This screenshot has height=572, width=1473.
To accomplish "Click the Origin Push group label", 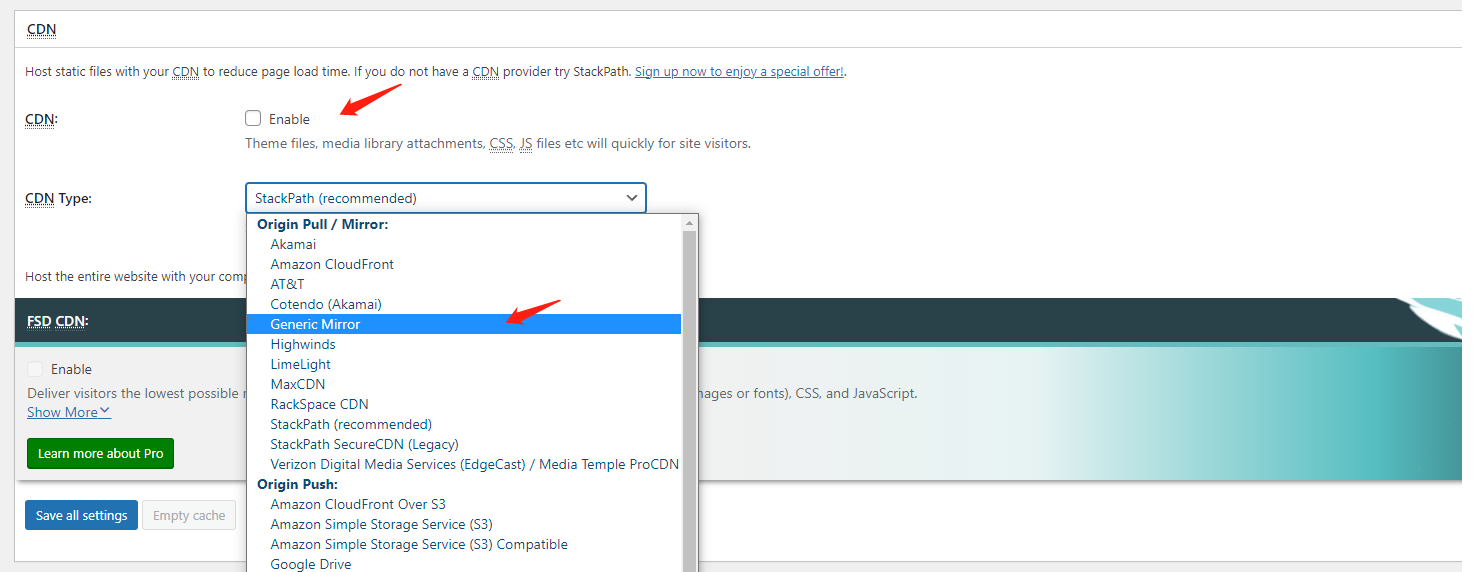I will click(298, 484).
